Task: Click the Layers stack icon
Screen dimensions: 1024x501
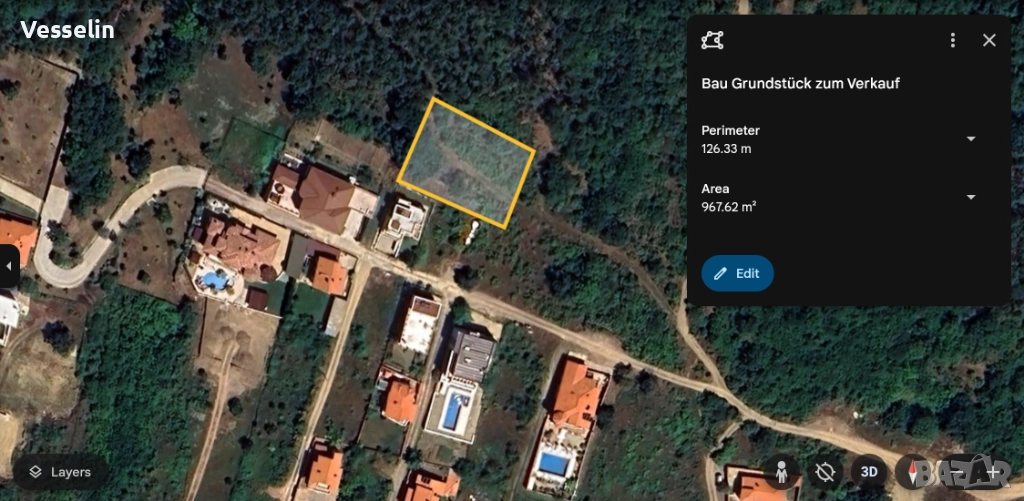Action: point(35,472)
